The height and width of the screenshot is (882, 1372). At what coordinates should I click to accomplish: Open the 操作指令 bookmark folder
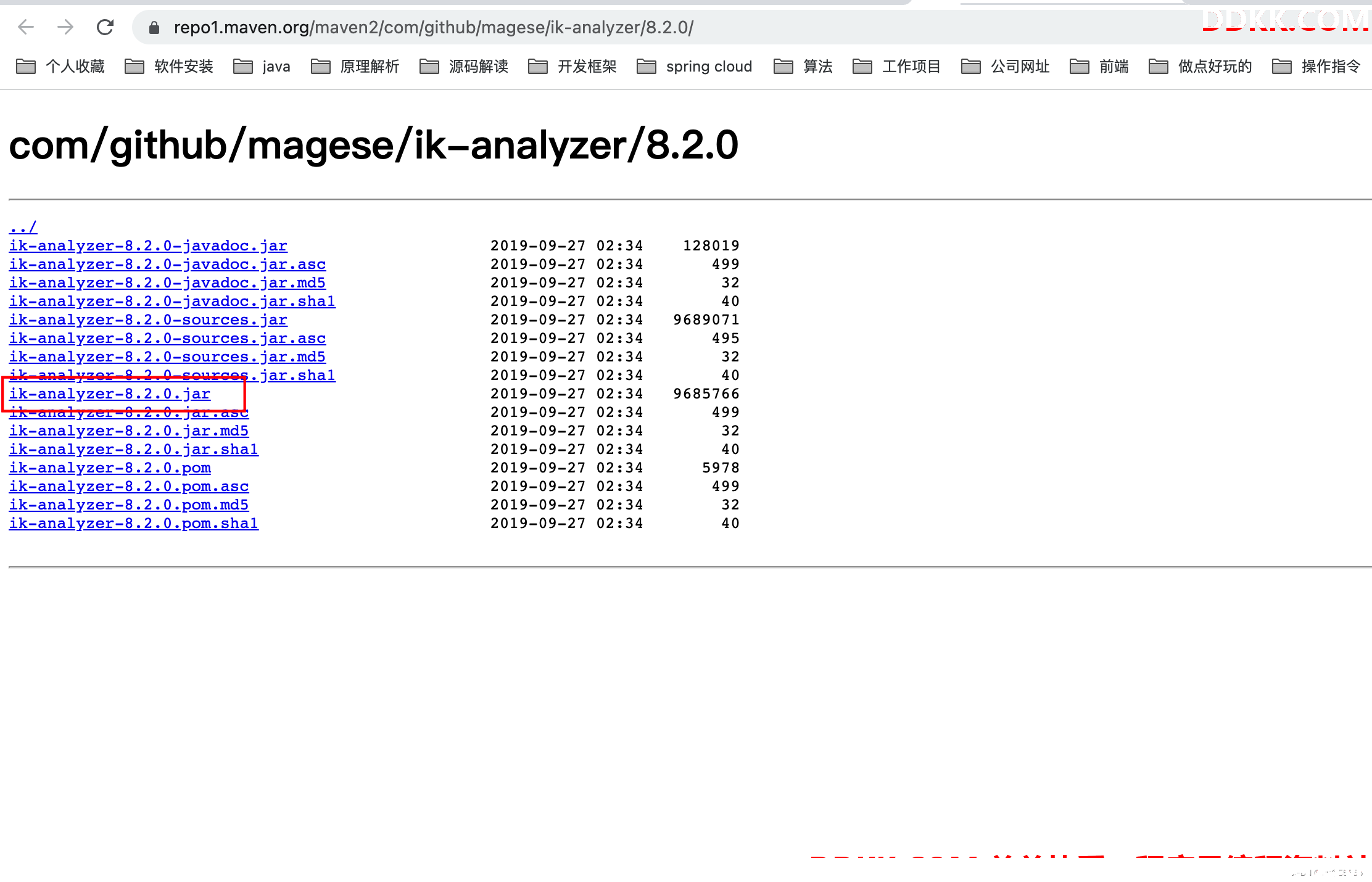(x=1316, y=66)
